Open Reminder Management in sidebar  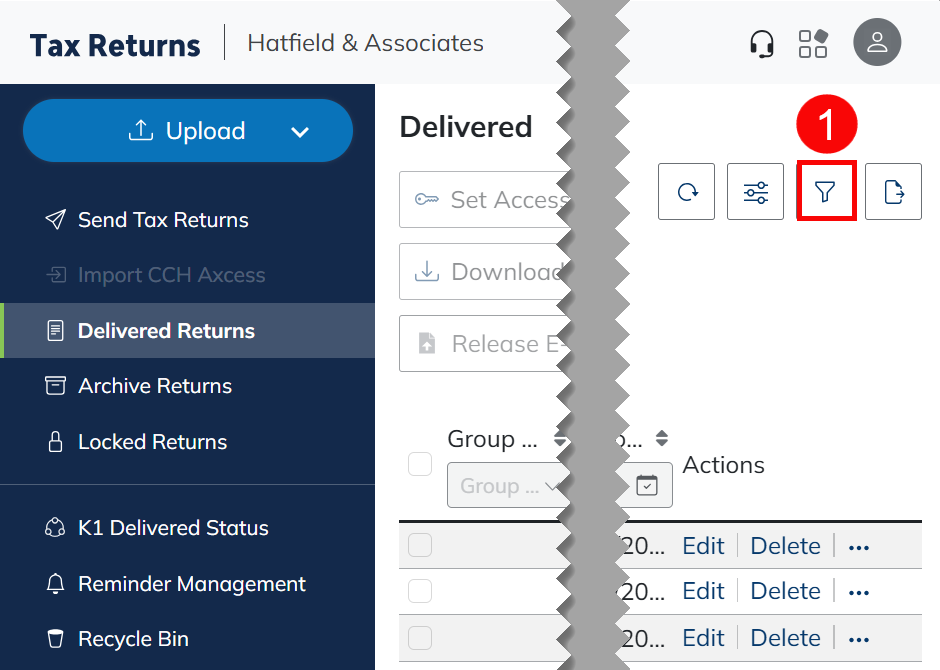192,584
